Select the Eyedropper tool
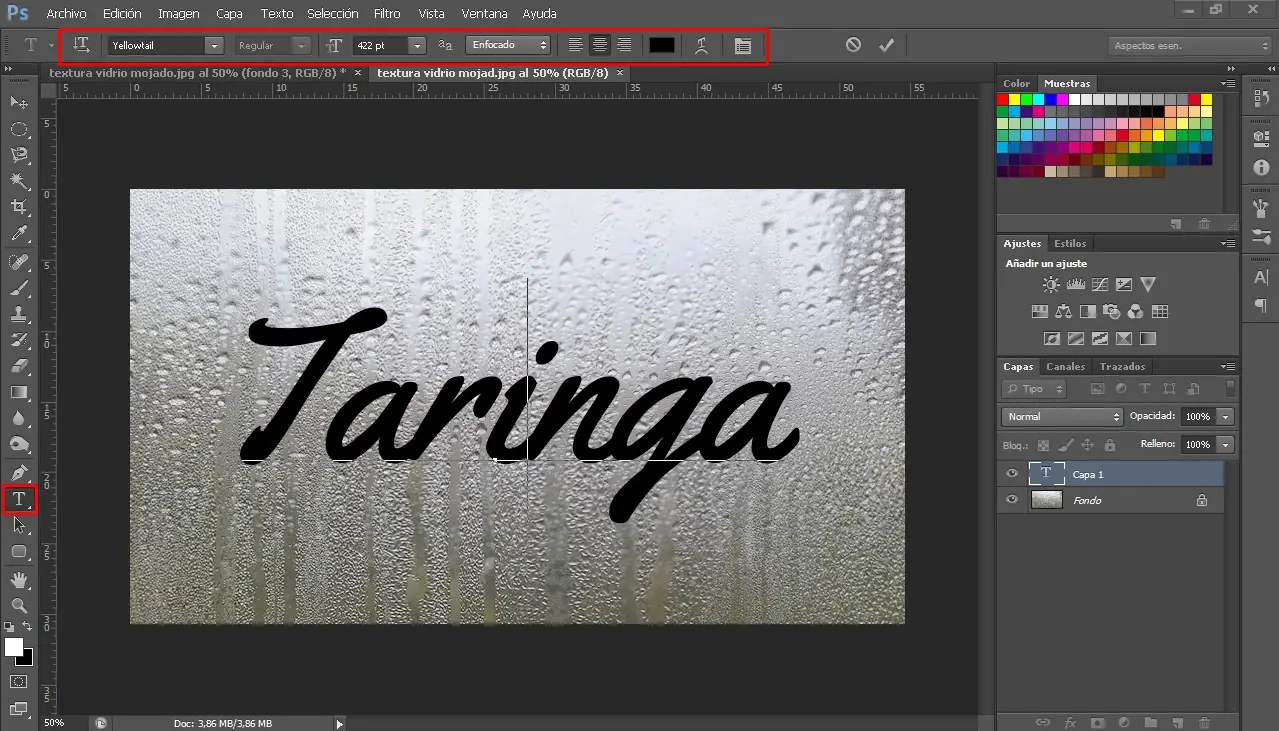The height and width of the screenshot is (731, 1279). pyautogui.click(x=19, y=234)
